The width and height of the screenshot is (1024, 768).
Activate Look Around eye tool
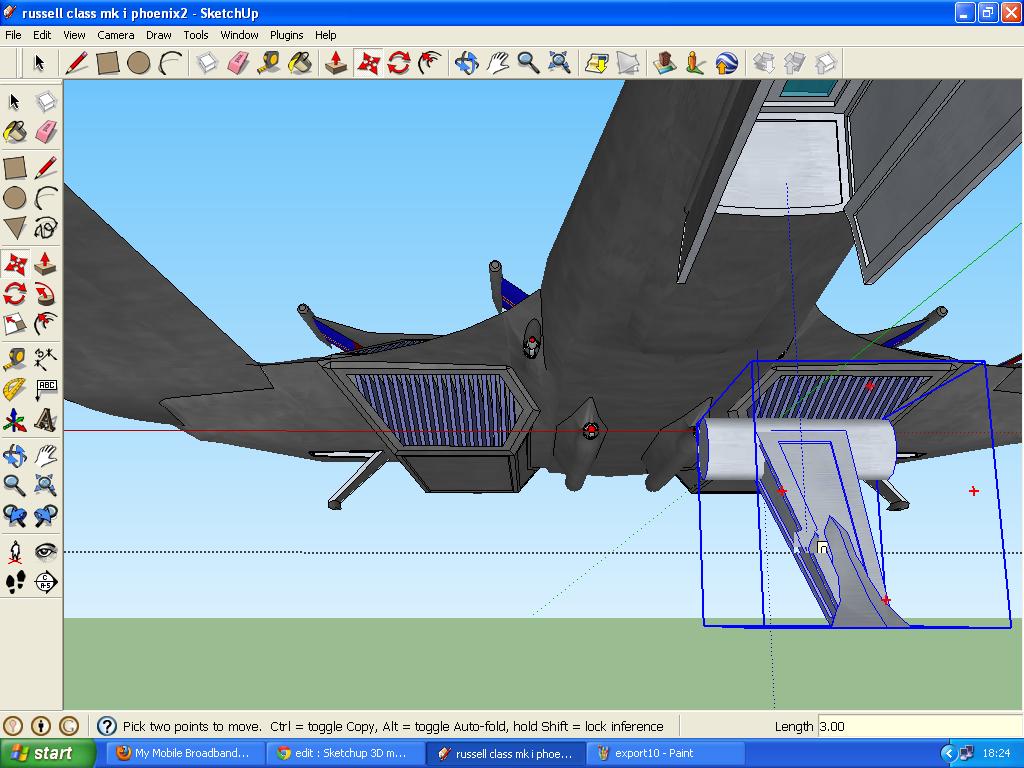[46, 551]
